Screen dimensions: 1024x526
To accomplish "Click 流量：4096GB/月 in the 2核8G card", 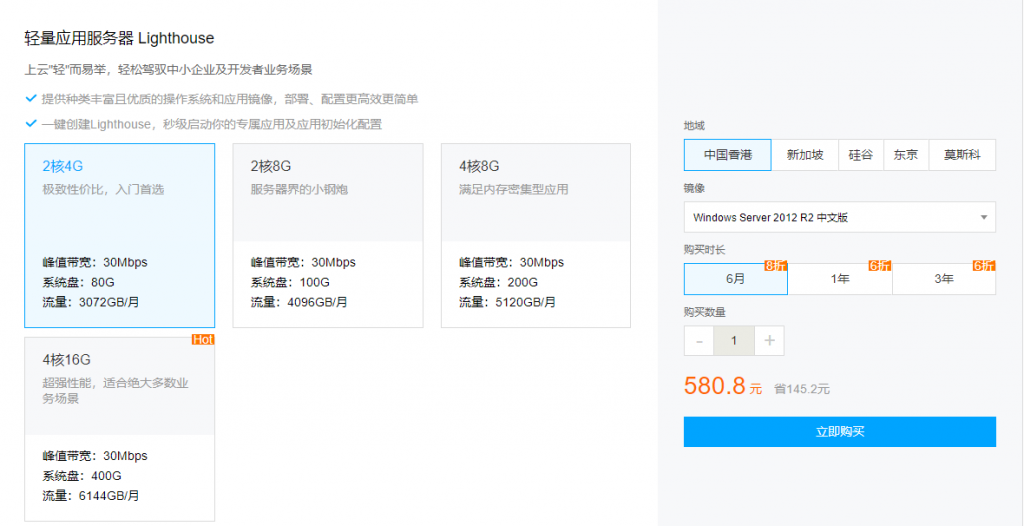I will tap(299, 303).
